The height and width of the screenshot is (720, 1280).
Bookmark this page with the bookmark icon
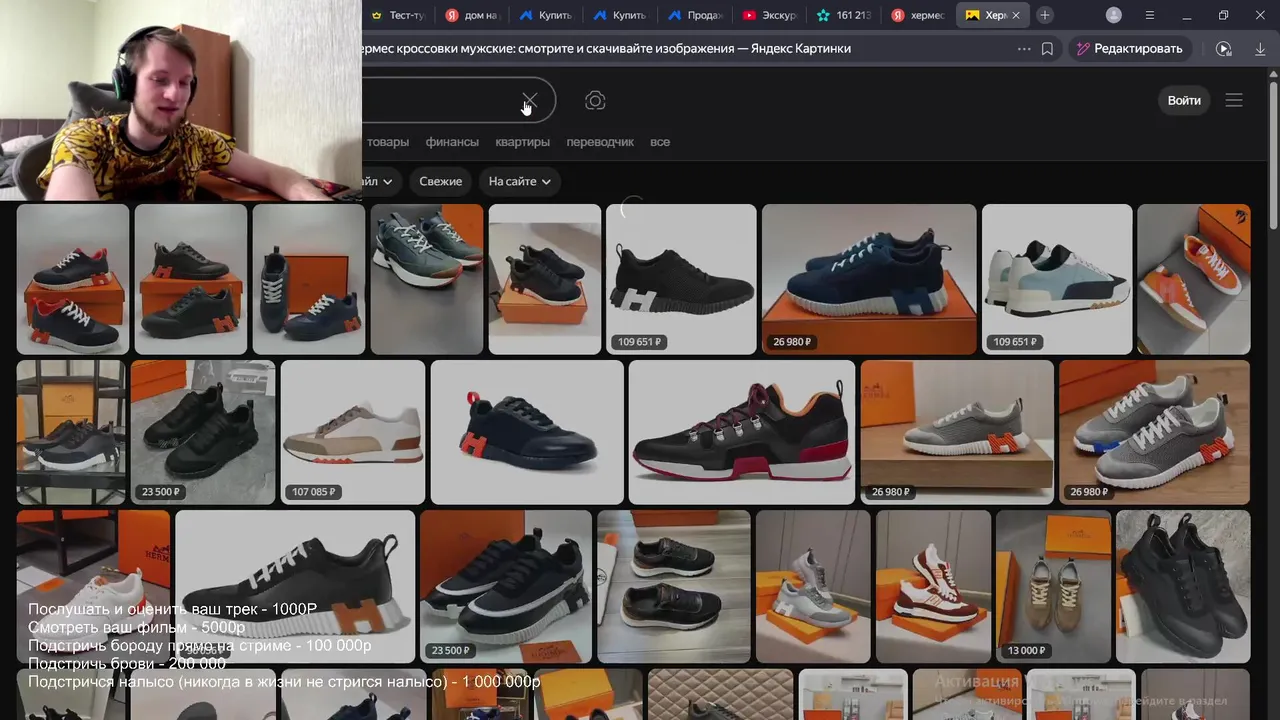click(1047, 48)
